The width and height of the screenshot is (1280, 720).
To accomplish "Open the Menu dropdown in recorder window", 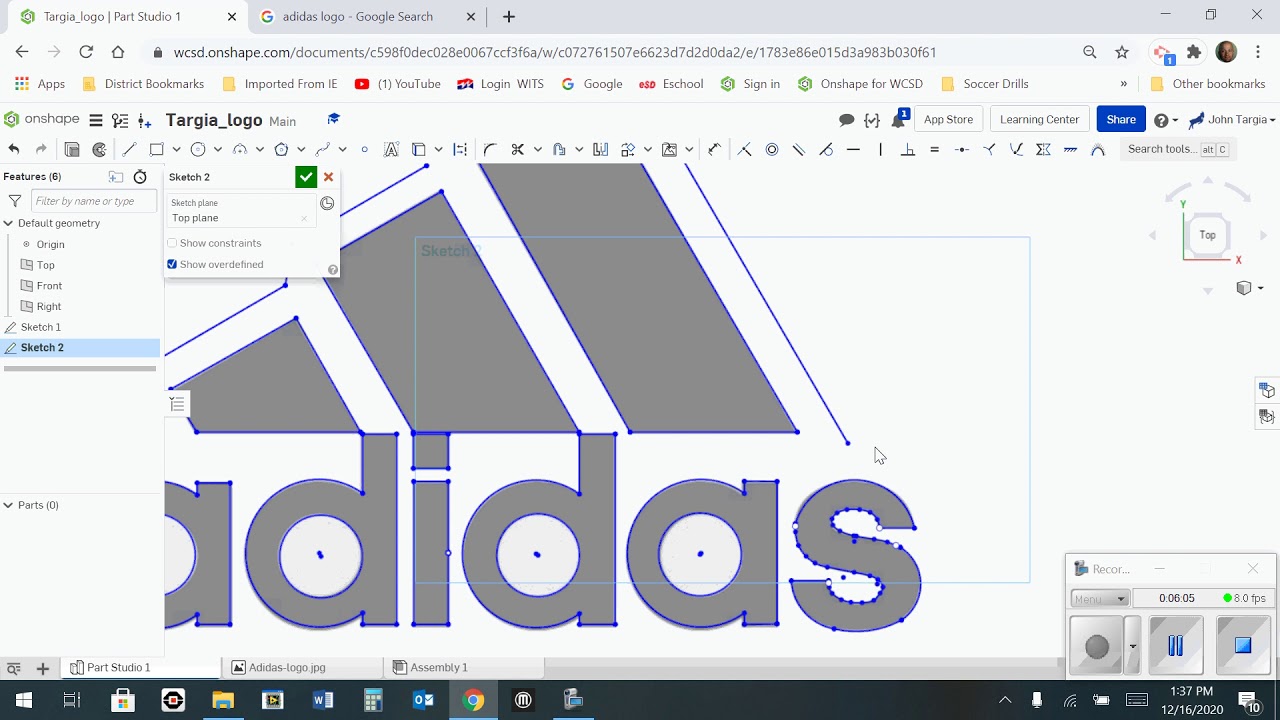I will point(1100,598).
